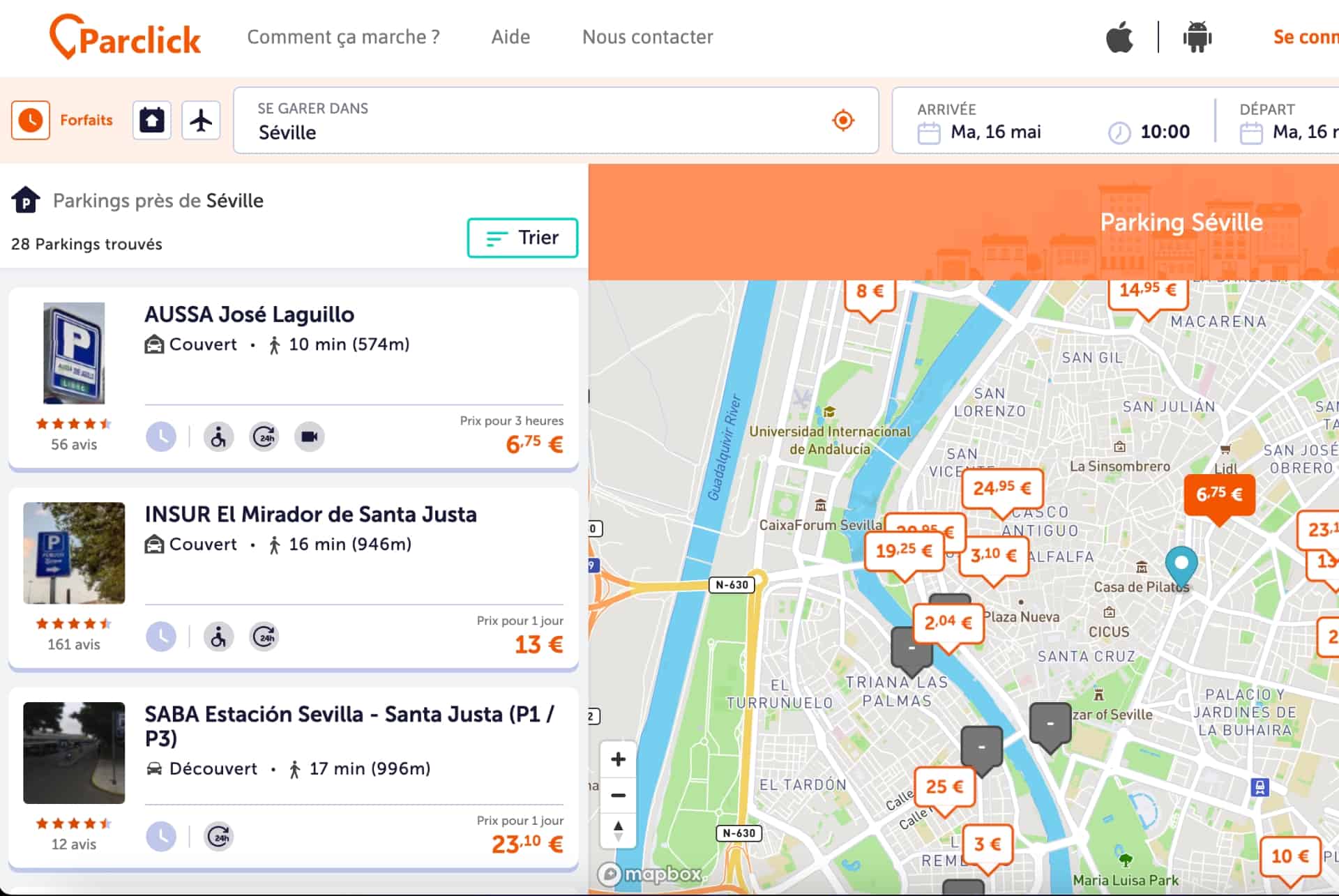1339x896 pixels.
Task: Reset map compass bearing
Action: click(618, 830)
